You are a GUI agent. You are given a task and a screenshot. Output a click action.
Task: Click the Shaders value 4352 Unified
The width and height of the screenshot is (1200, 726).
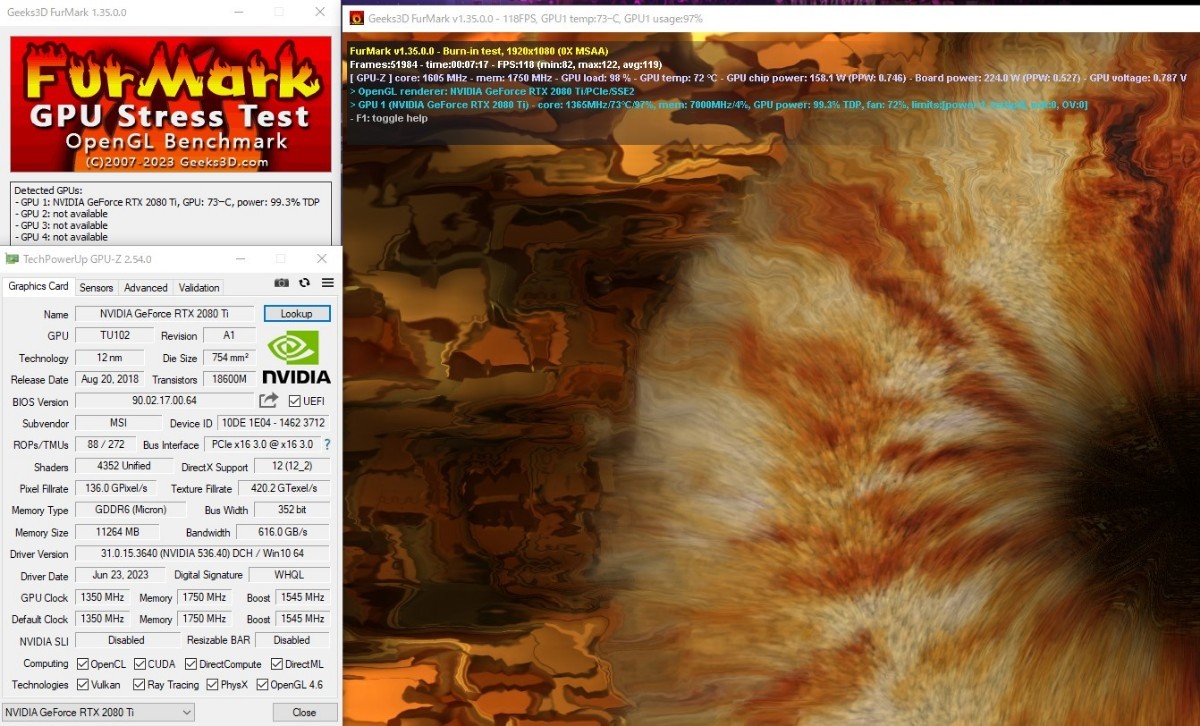coord(124,466)
